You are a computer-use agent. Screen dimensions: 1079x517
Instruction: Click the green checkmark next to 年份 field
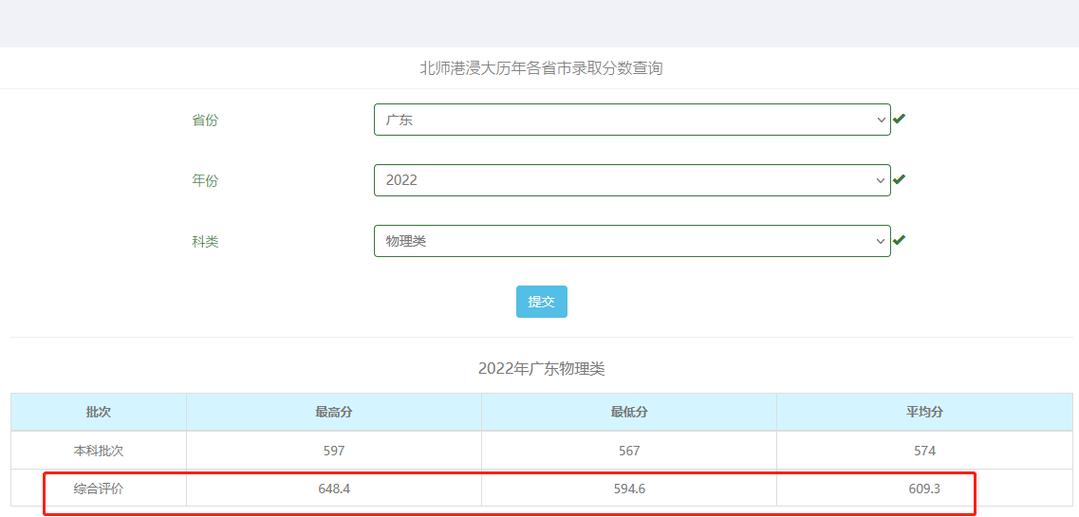point(899,179)
